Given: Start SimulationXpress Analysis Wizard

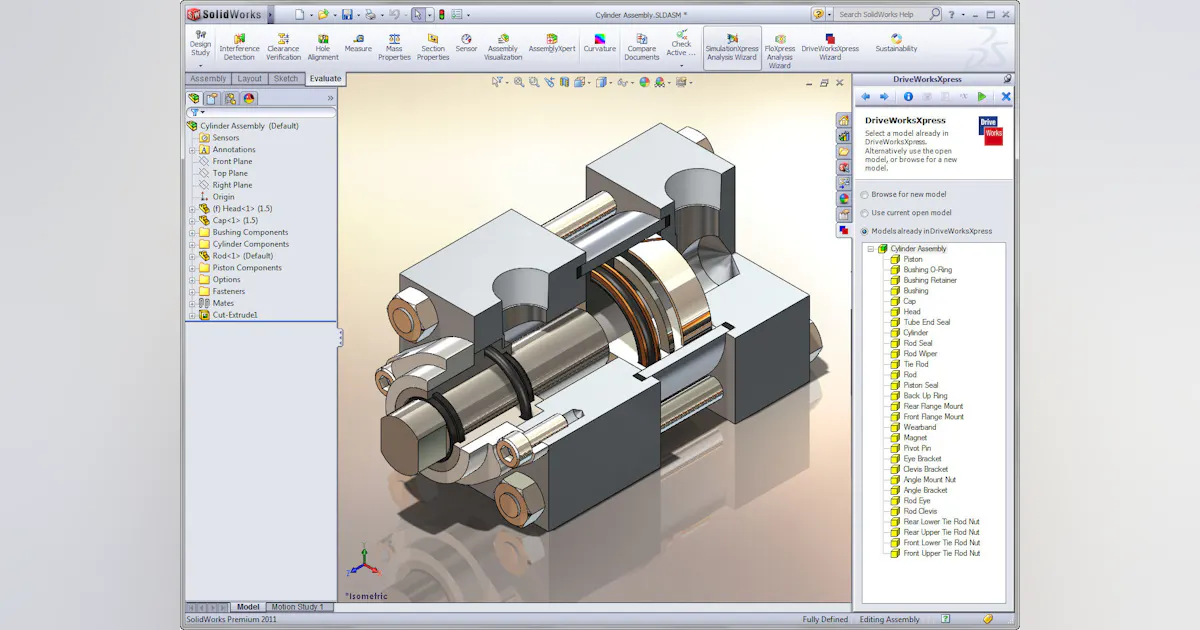Looking at the screenshot, I should 732,47.
